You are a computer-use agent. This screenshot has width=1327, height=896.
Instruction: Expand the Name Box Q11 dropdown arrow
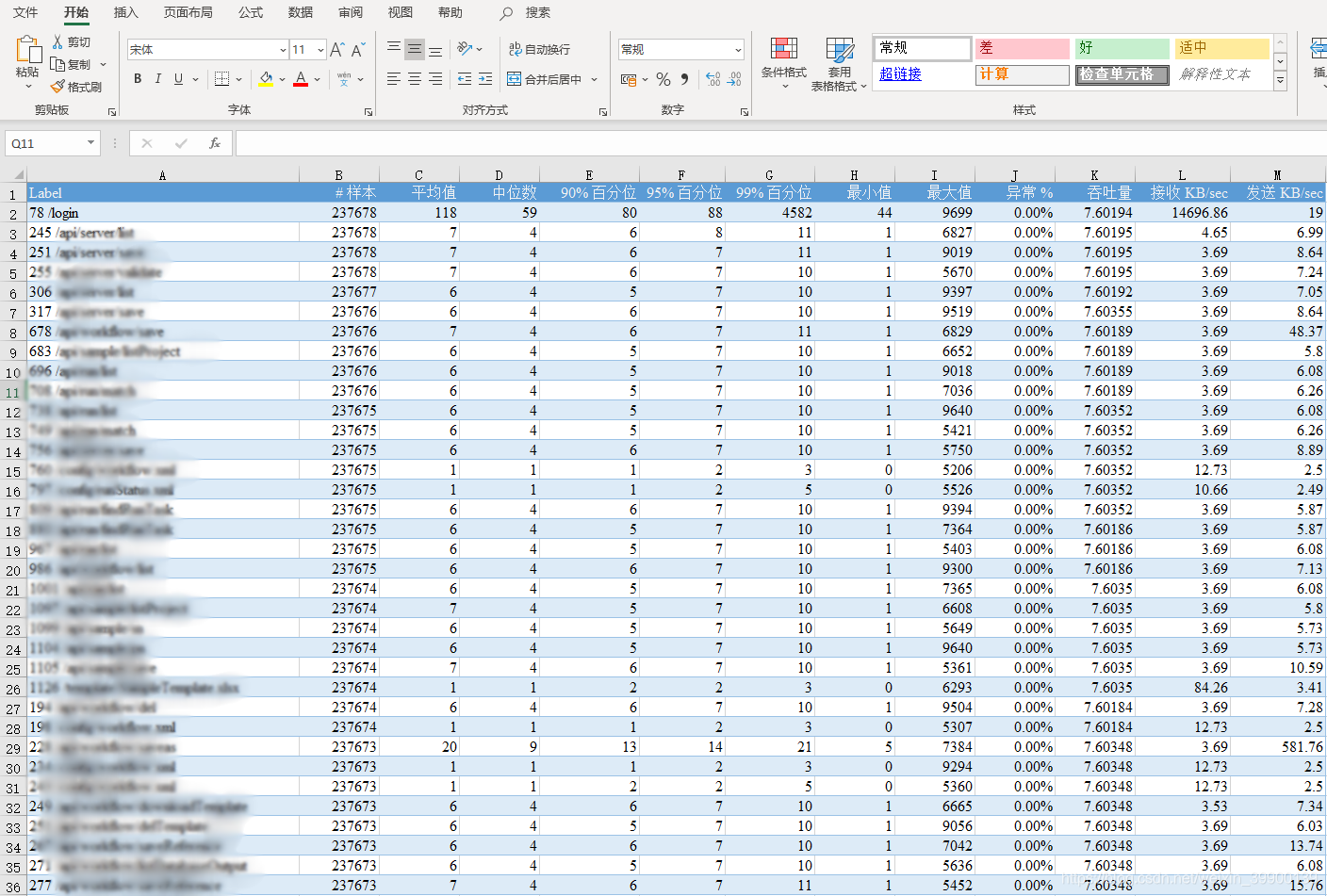90,143
